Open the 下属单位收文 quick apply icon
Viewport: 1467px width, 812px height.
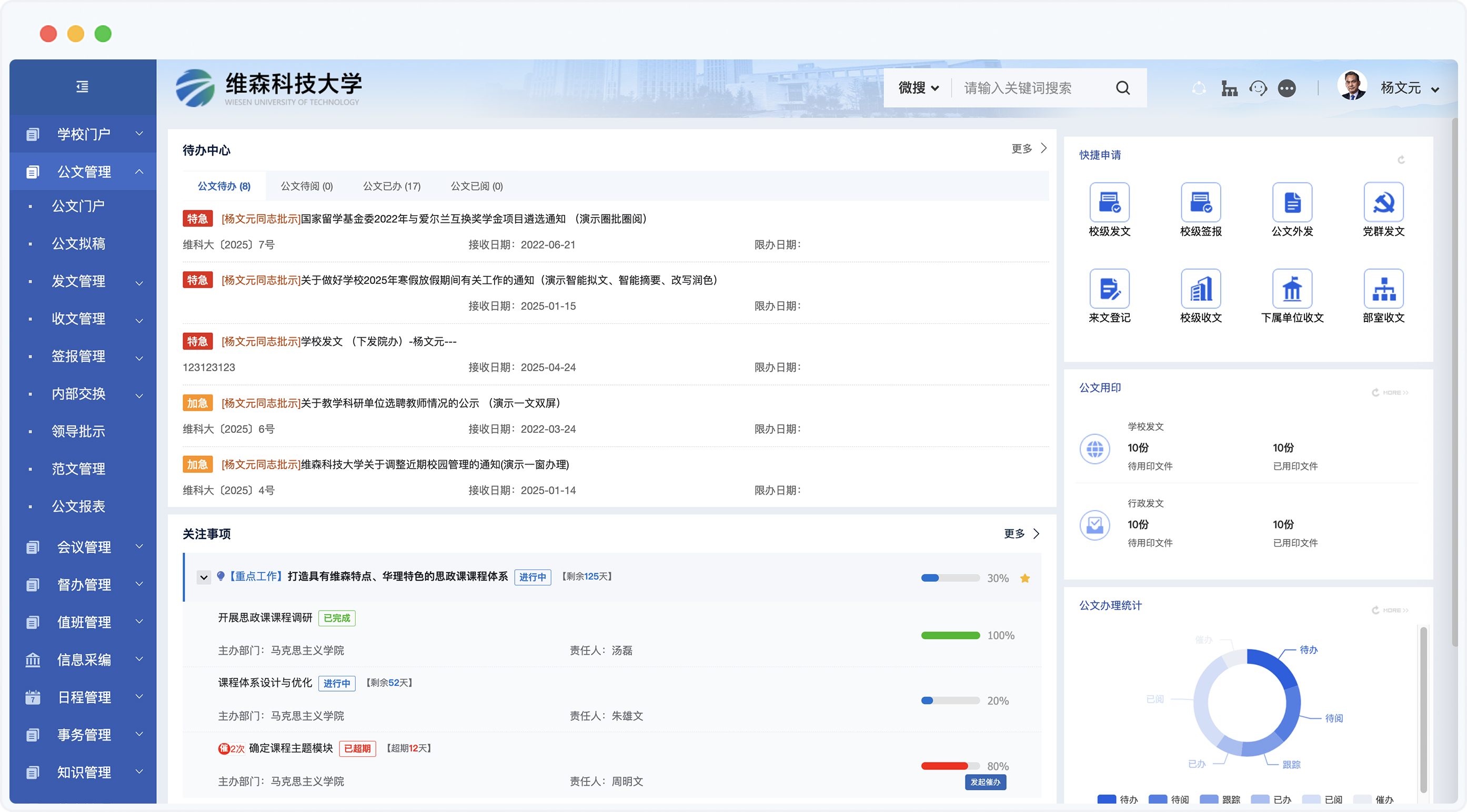point(1292,289)
